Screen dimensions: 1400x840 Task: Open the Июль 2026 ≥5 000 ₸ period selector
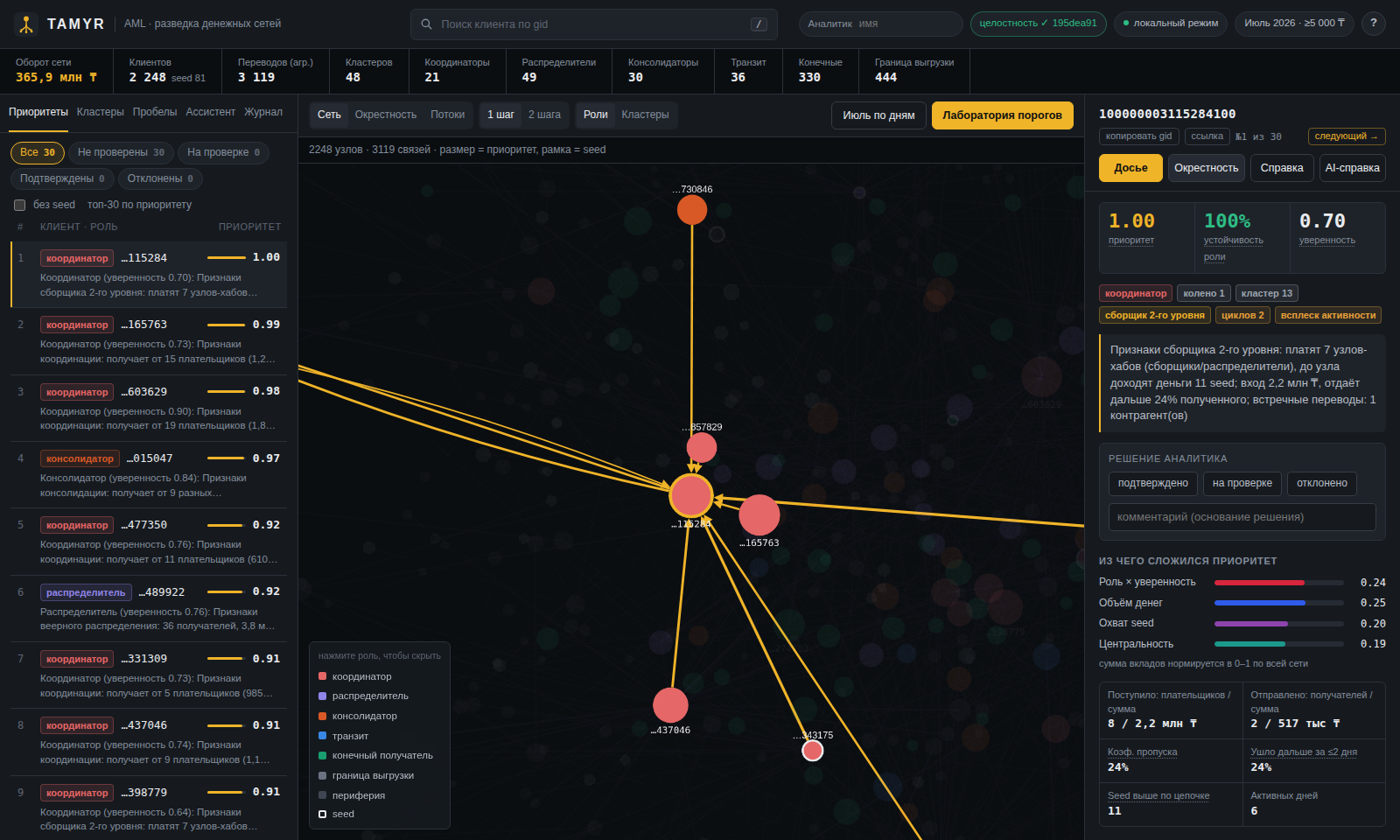[x=1294, y=24]
